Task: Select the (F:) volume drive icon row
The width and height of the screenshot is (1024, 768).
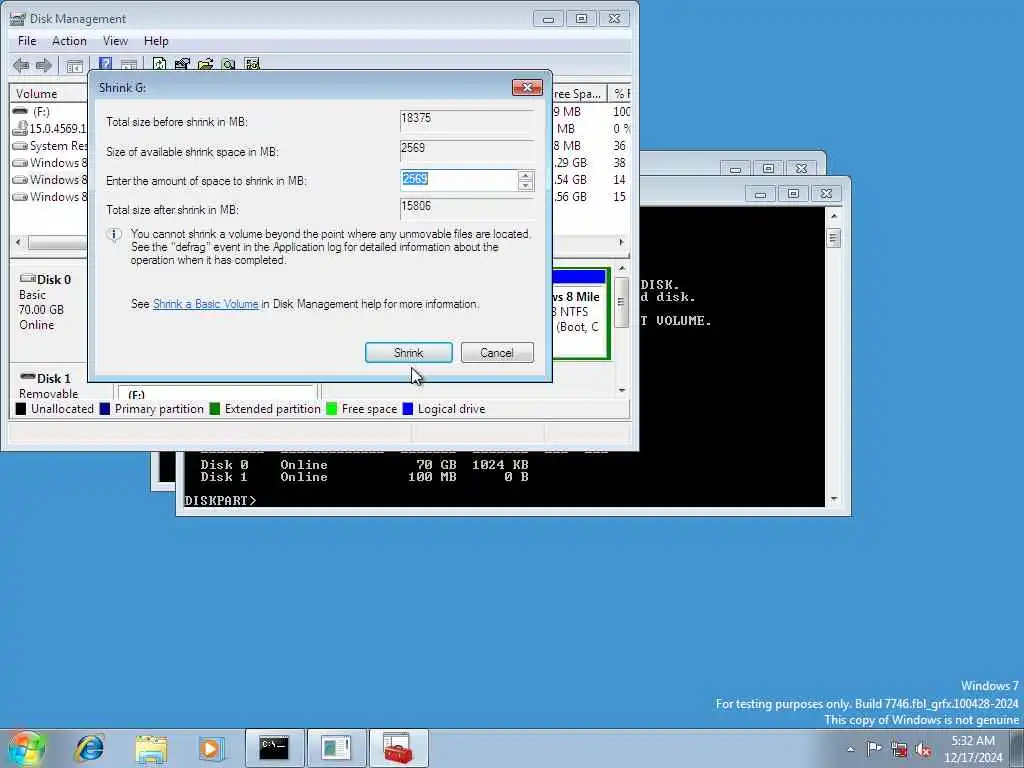Action: tap(20, 112)
